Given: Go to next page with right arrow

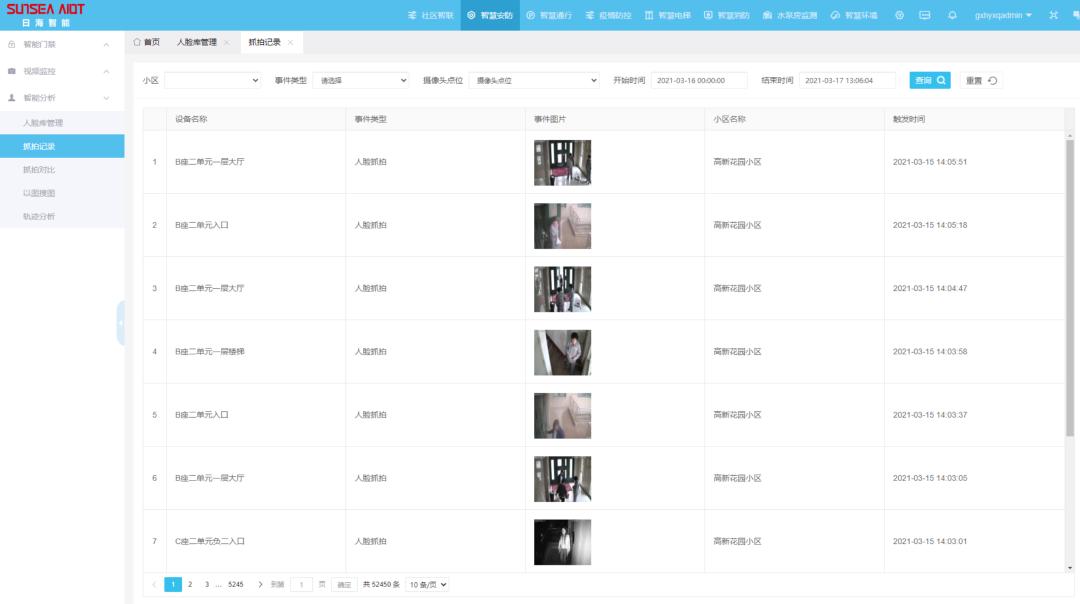Looking at the screenshot, I should pos(260,584).
